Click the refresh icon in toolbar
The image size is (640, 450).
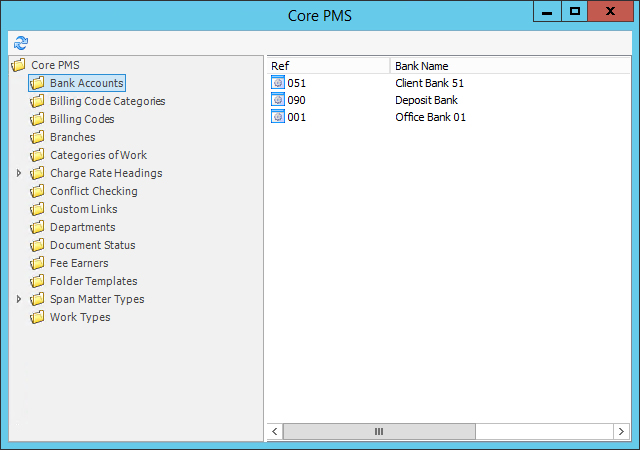click(21, 42)
